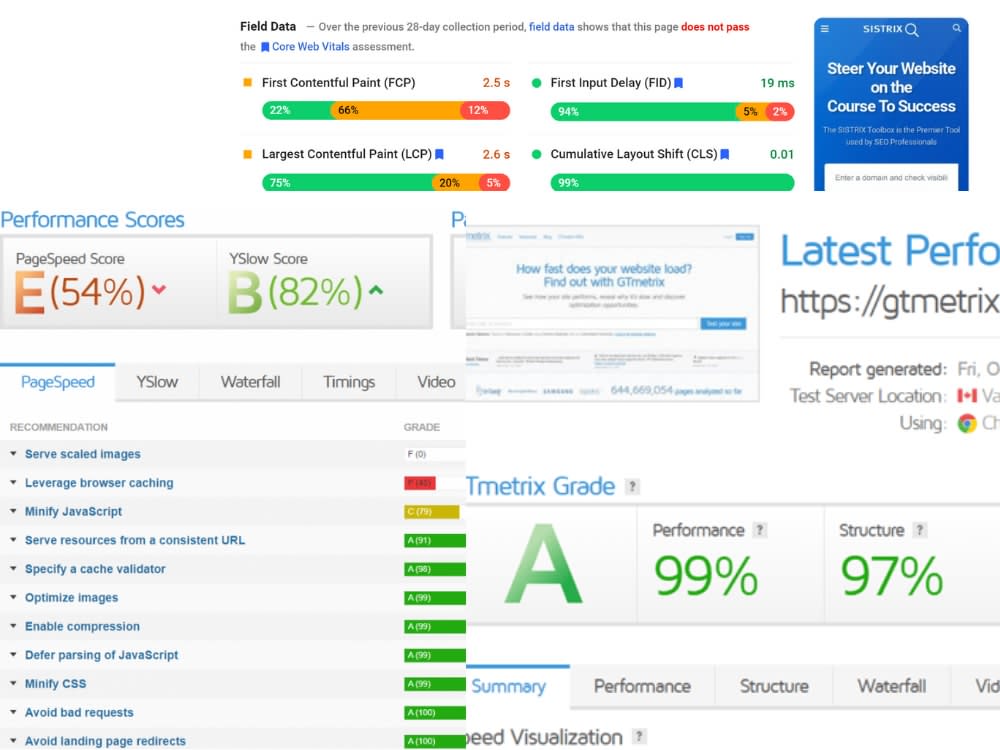Viewport: 1000px width, 750px height.
Task: Click the SISTRIX logo magnifier
Action: click(x=912, y=30)
